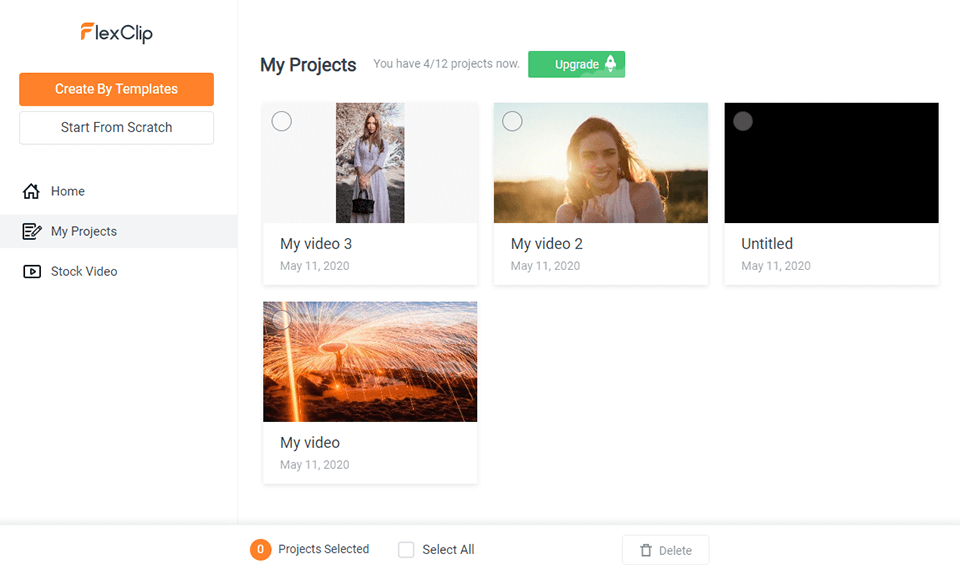Click the FlexClip logo
The width and height of the screenshot is (960, 574).
tap(116, 33)
